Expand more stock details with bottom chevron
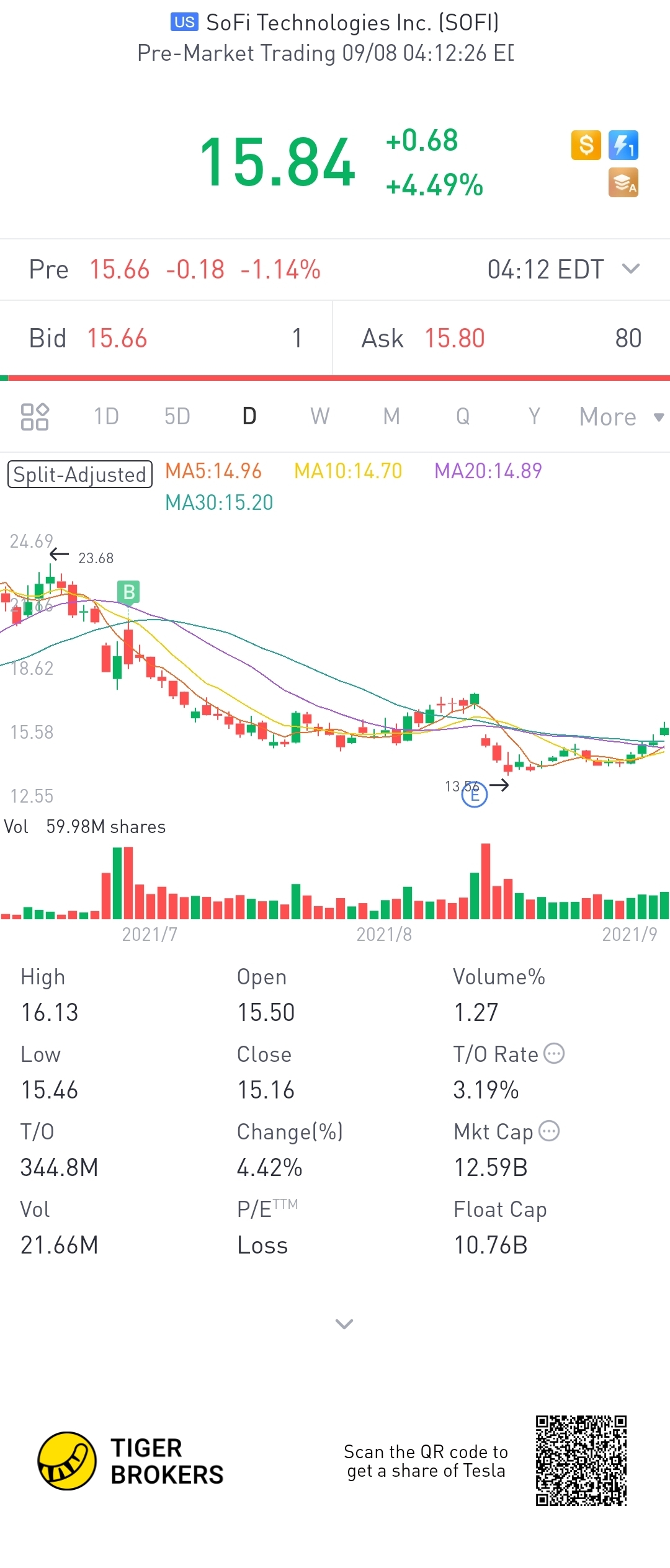 coord(344,1324)
